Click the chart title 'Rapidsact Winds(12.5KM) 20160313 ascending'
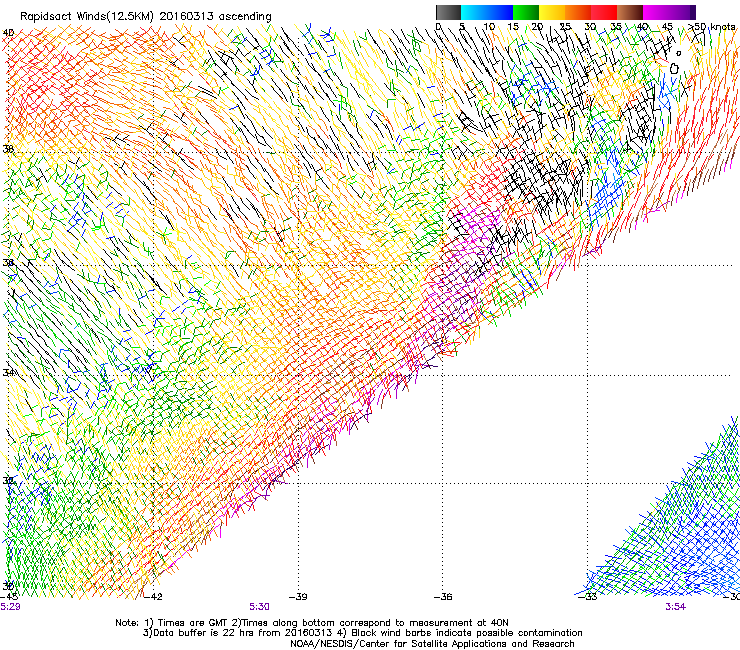Screen dimensions: 740x650 click(146, 17)
